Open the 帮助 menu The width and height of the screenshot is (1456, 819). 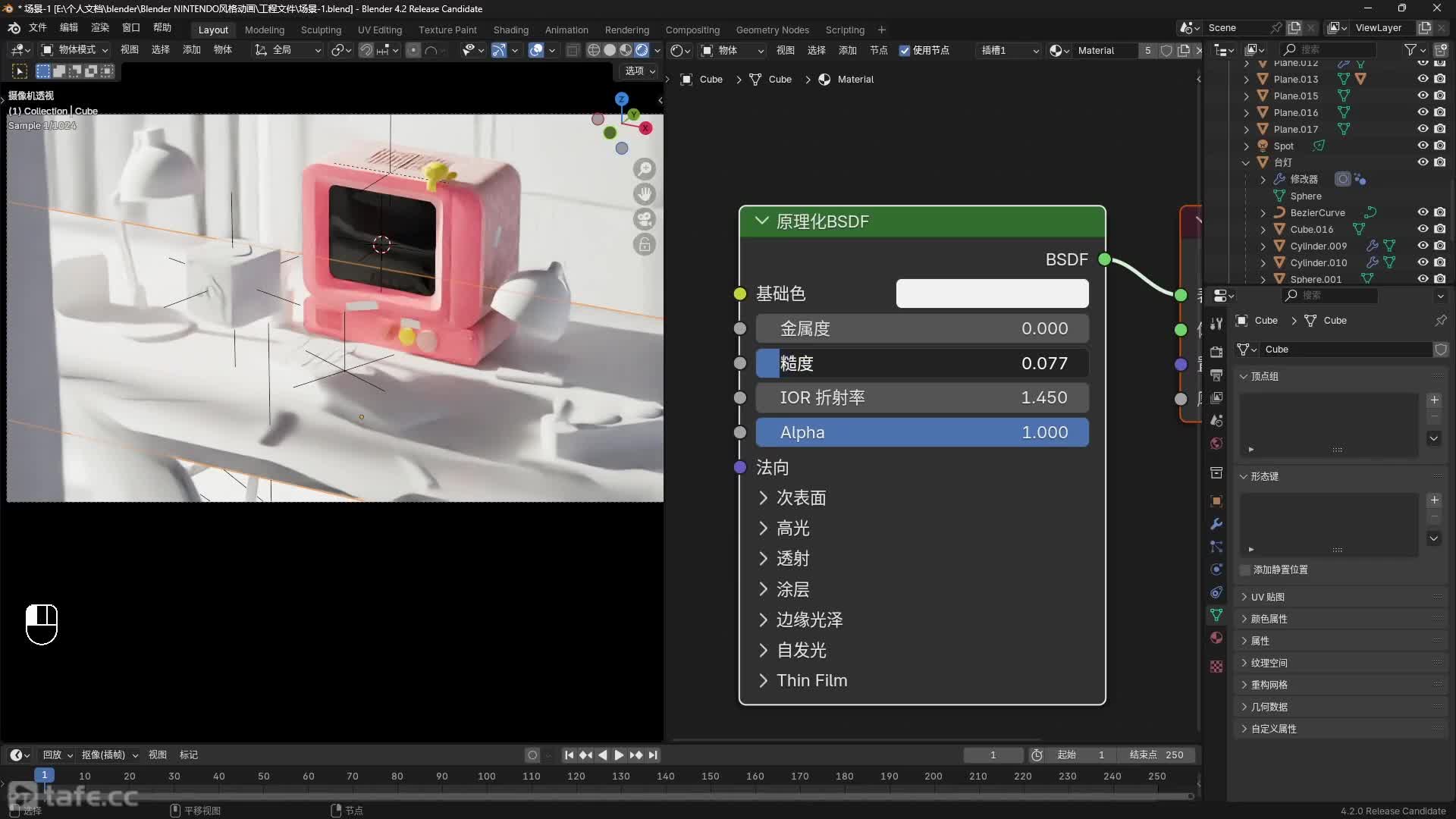(x=162, y=28)
